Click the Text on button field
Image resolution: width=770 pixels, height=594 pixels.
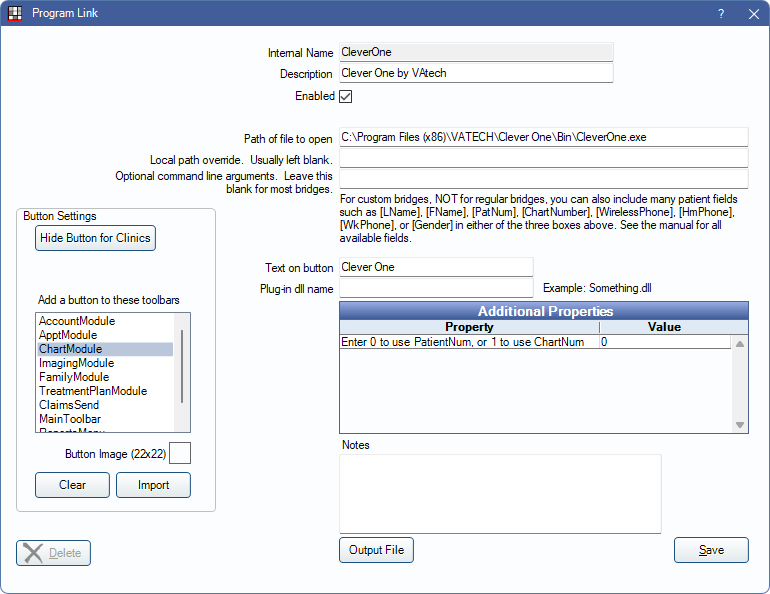click(435, 267)
